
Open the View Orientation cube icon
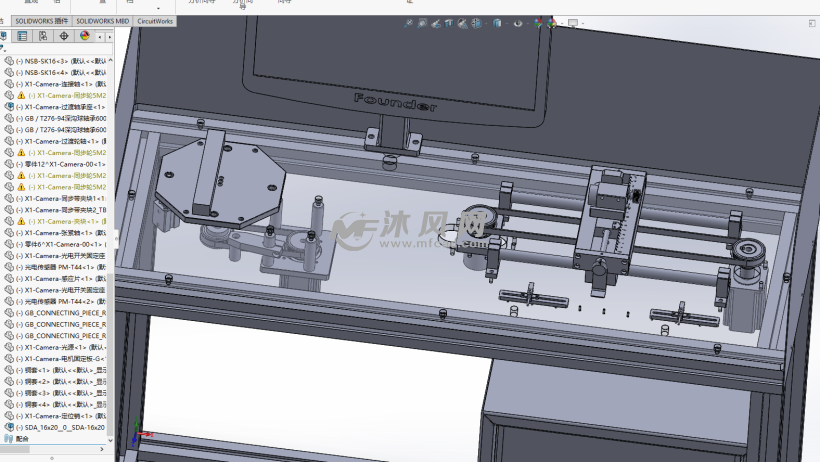476,23
